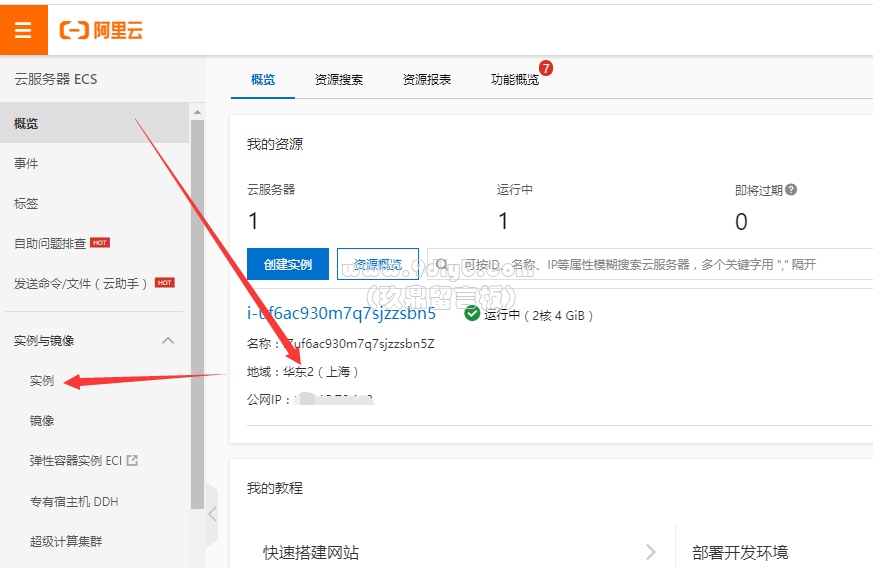This screenshot has width=873, height=568.
Task: Click the red 7 notification badge
Action: (546, 68)
